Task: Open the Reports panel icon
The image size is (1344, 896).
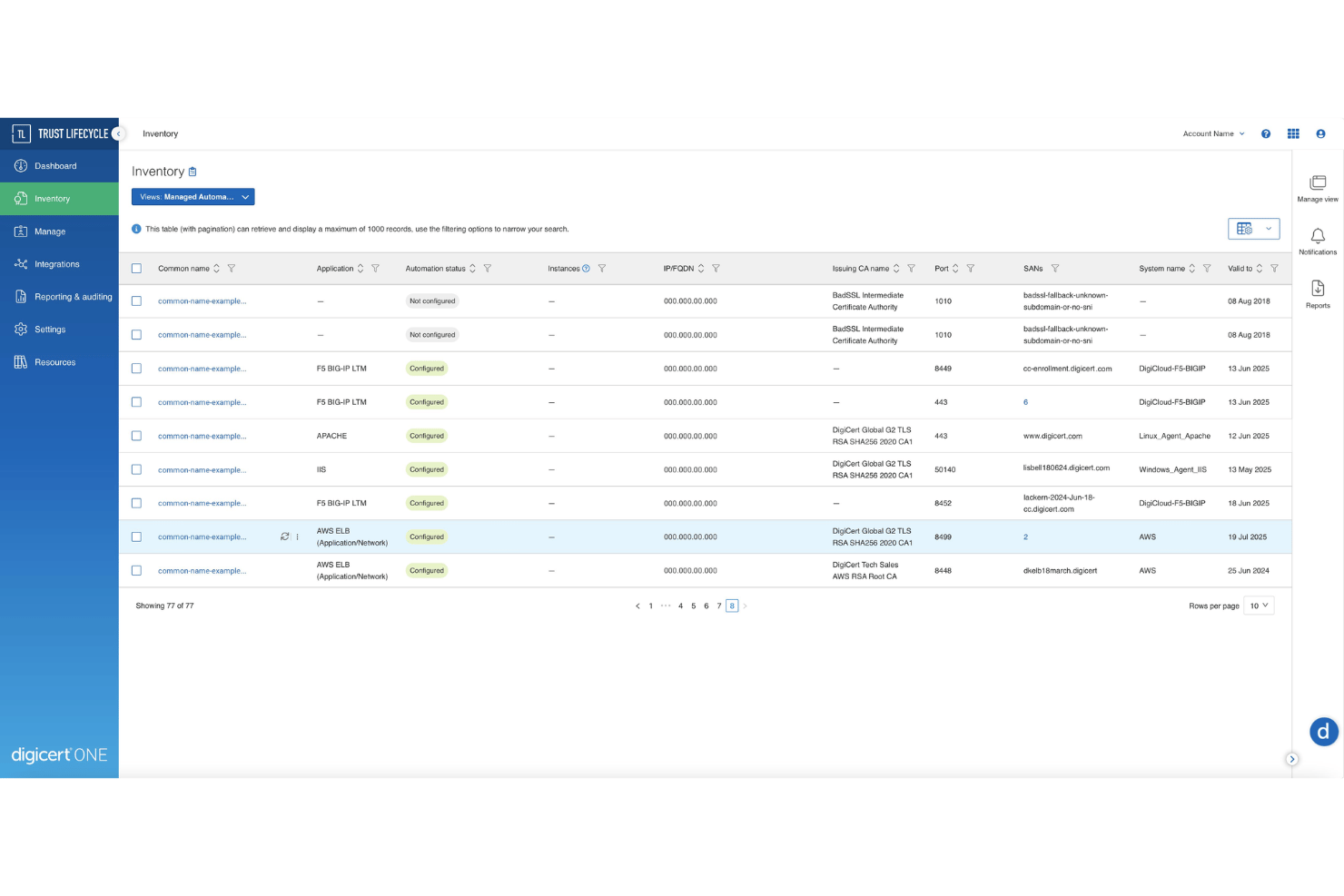Action: click(1318, 294)
